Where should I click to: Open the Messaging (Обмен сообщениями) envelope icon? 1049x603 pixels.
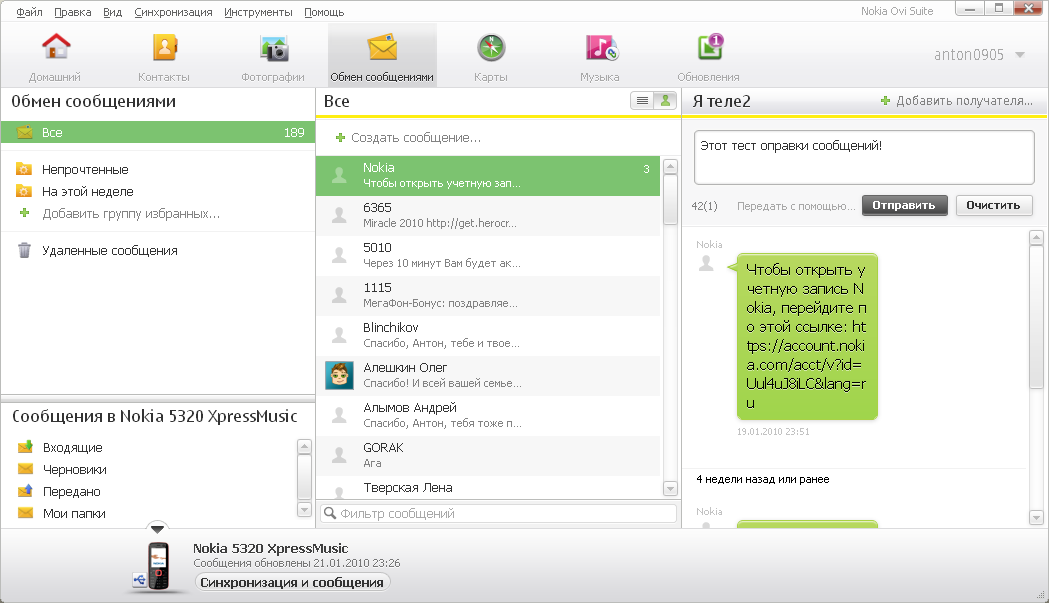coord(382,48)
